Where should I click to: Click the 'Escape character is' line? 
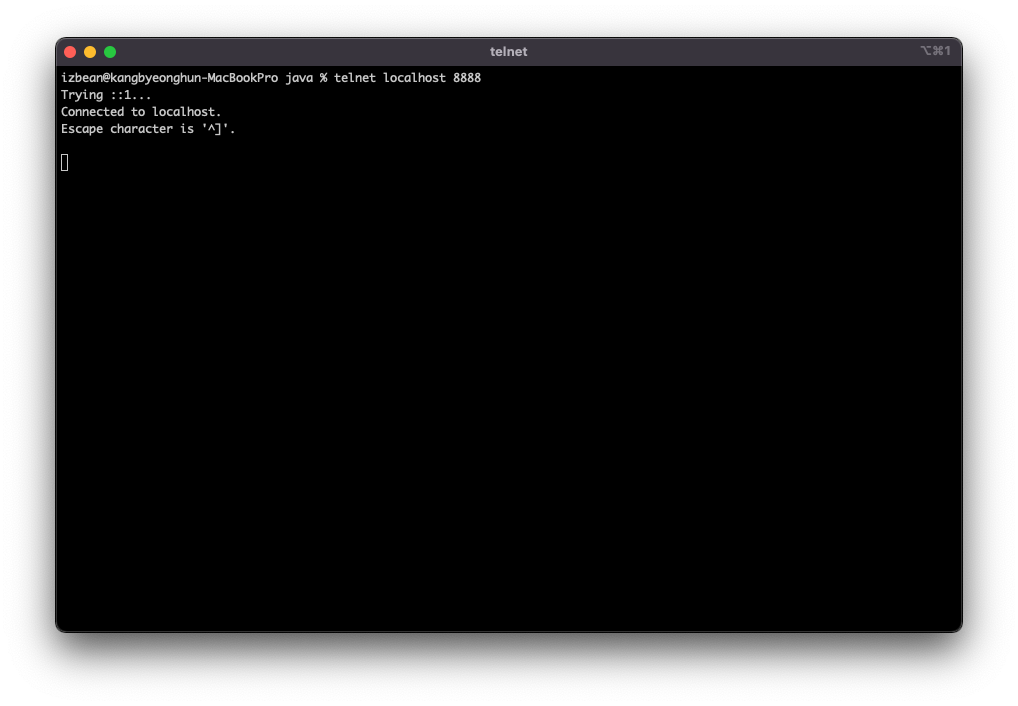coord(148,129)
